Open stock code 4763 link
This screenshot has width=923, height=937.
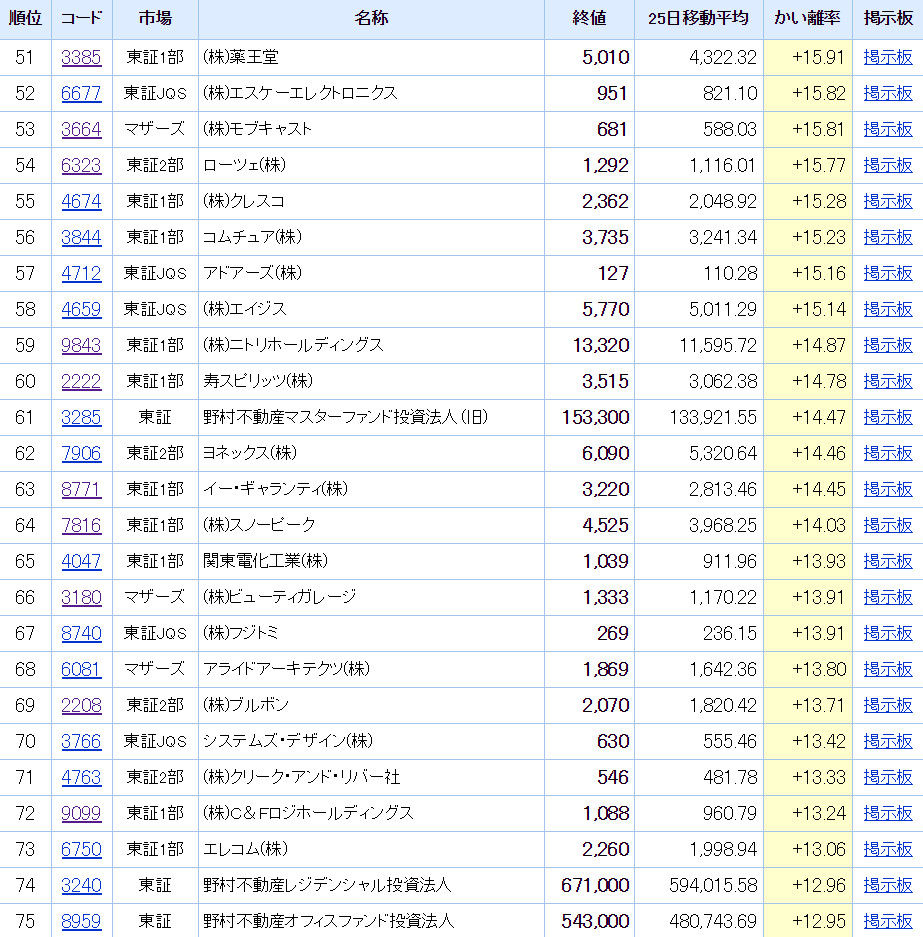(x=81, y=777)
